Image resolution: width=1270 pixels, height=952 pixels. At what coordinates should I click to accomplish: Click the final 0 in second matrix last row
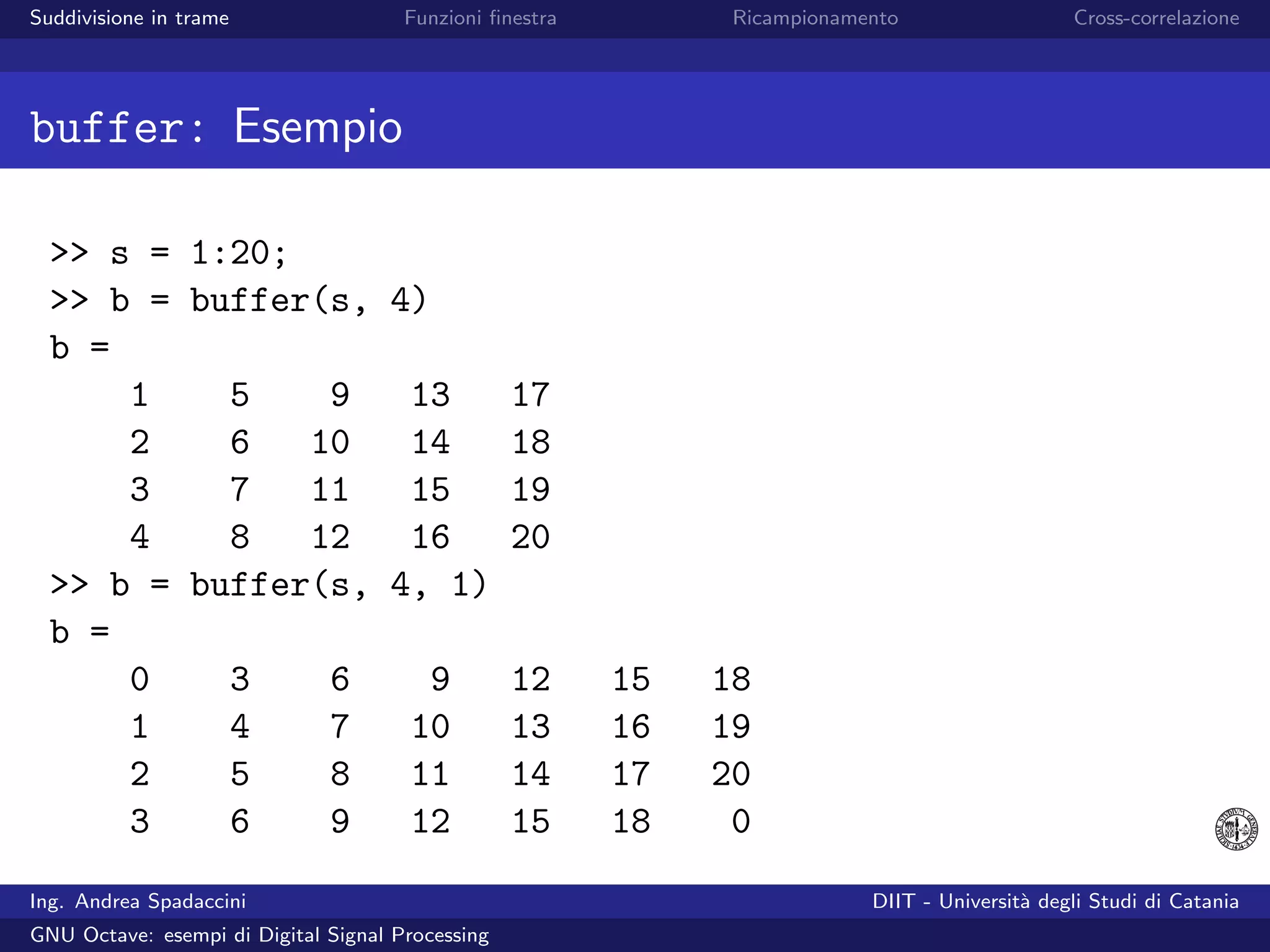pyautogui.click(x=741, y=821)
